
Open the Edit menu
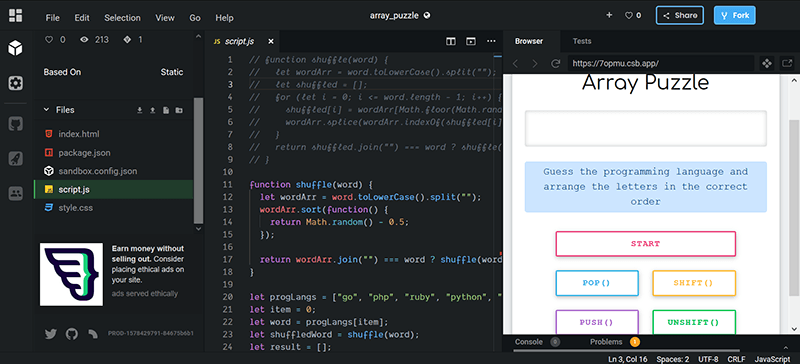[x=82, y=18]
